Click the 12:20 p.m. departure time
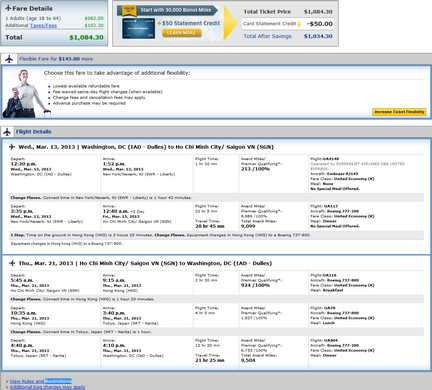432x390 pixels. (x=23, y=164)
